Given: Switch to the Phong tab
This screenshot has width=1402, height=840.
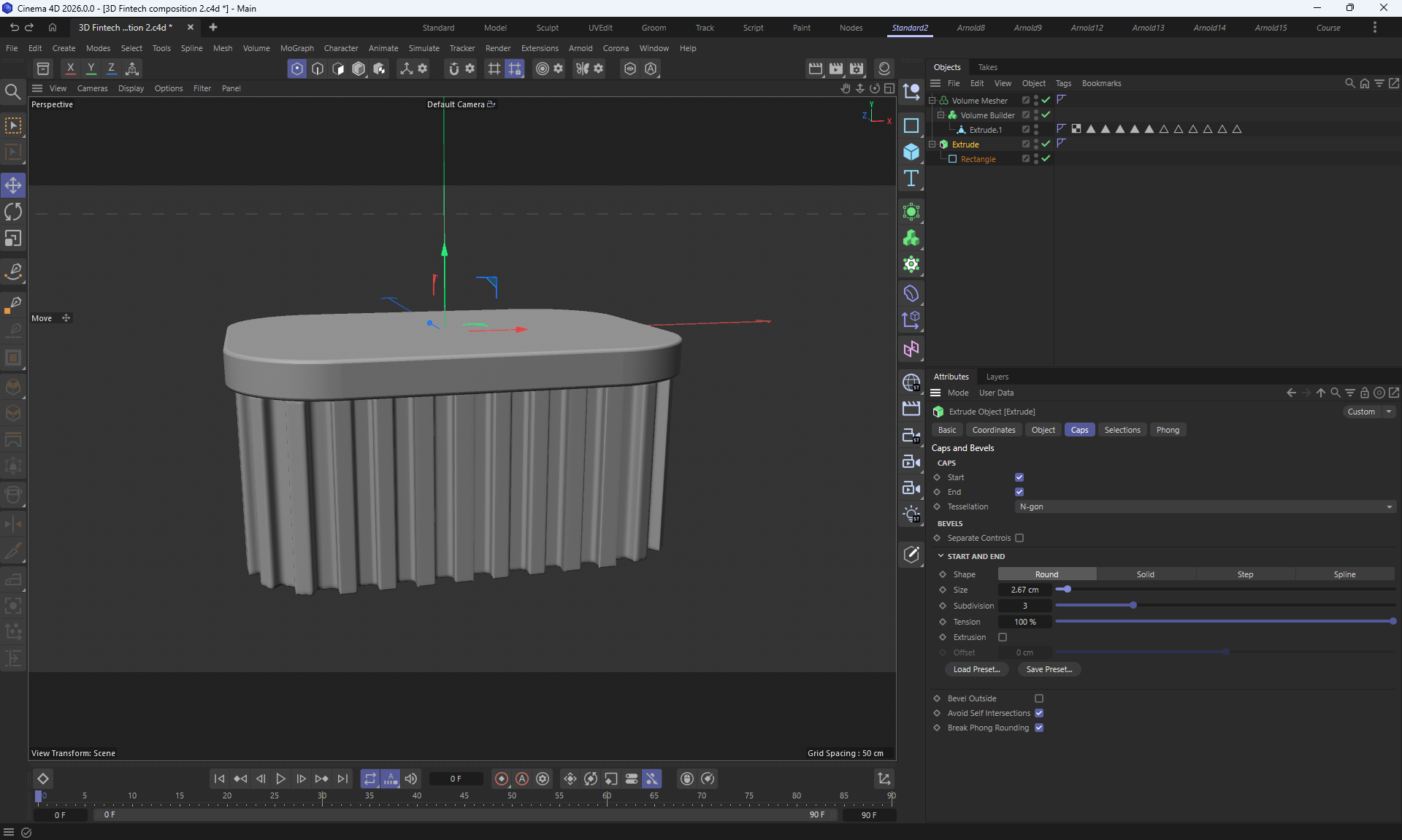Looking at the screenshot, I should pyautogui.click(x=1167, y=430).
